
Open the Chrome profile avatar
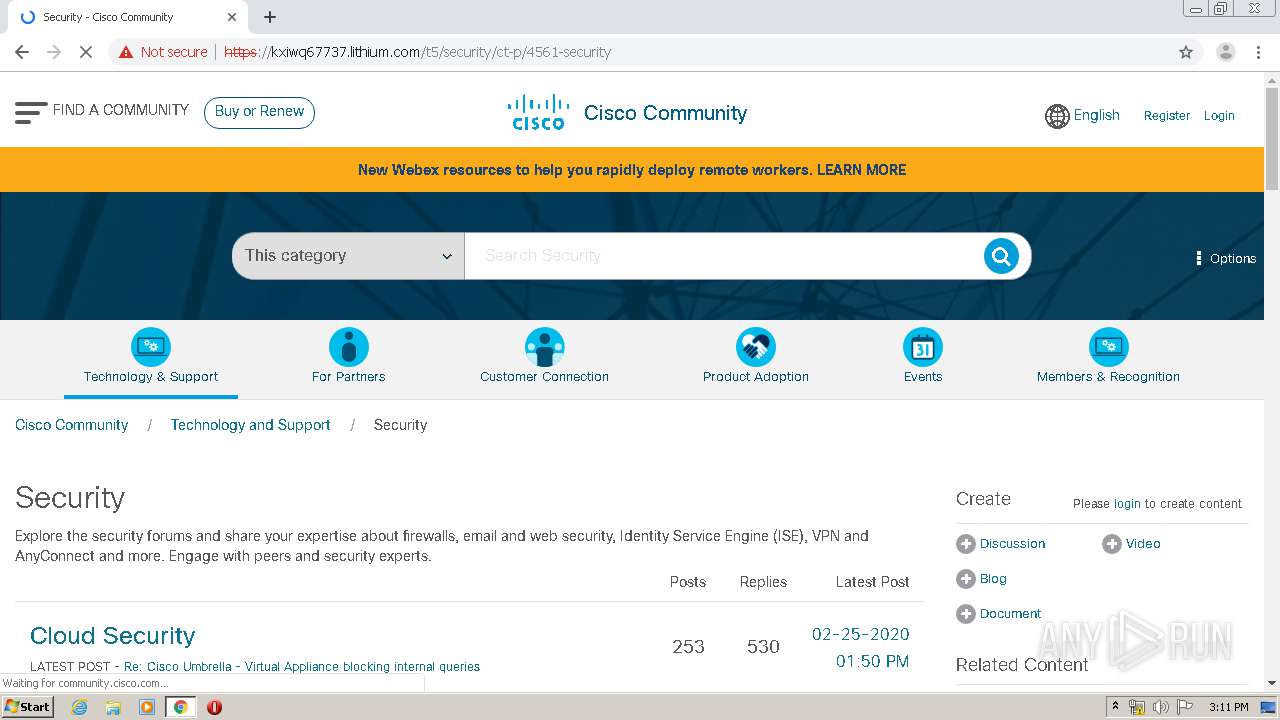tap(1225, 52)
